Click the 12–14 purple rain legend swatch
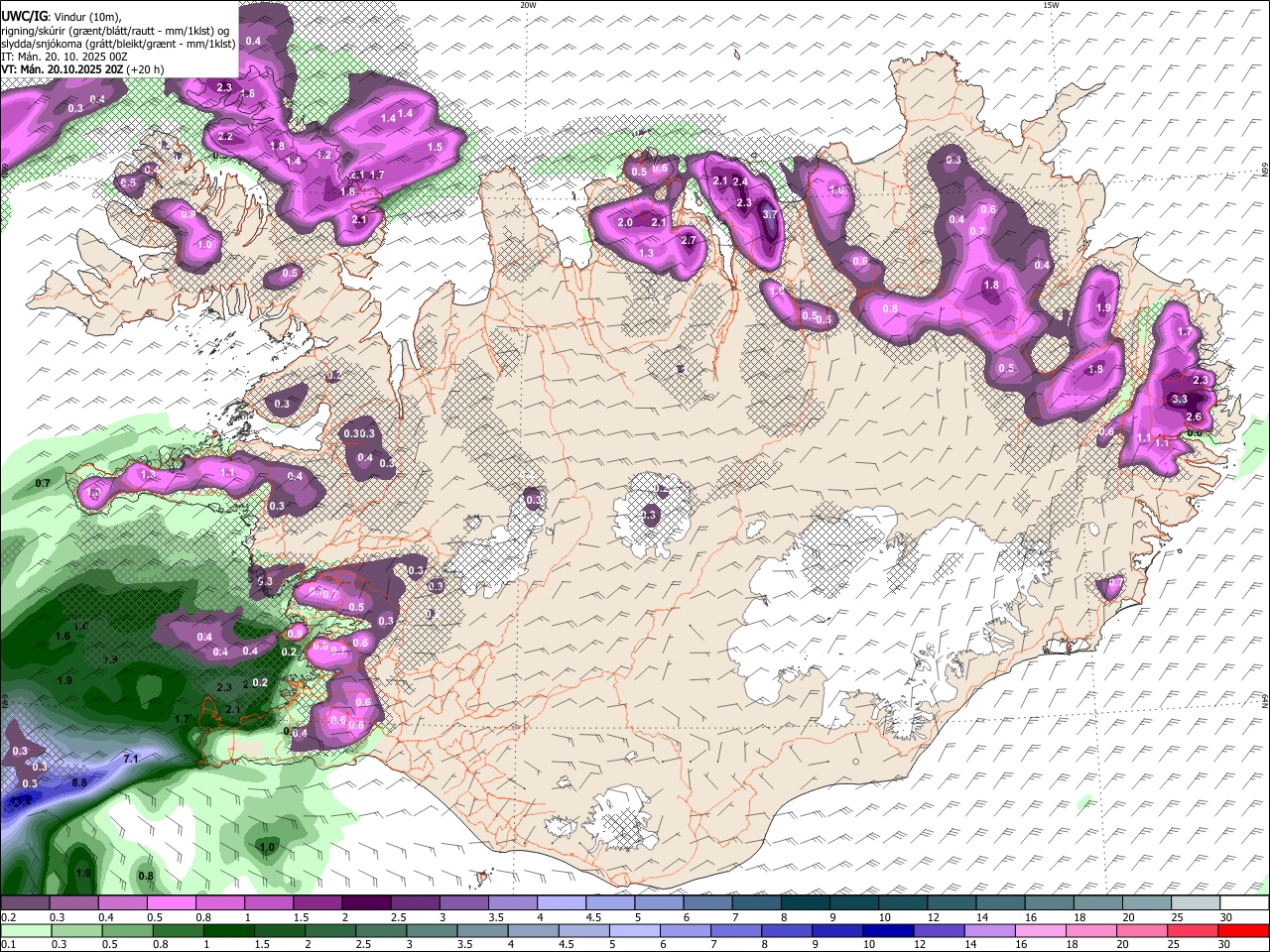The image size is (1270, 952). click(x=939, y=930)
